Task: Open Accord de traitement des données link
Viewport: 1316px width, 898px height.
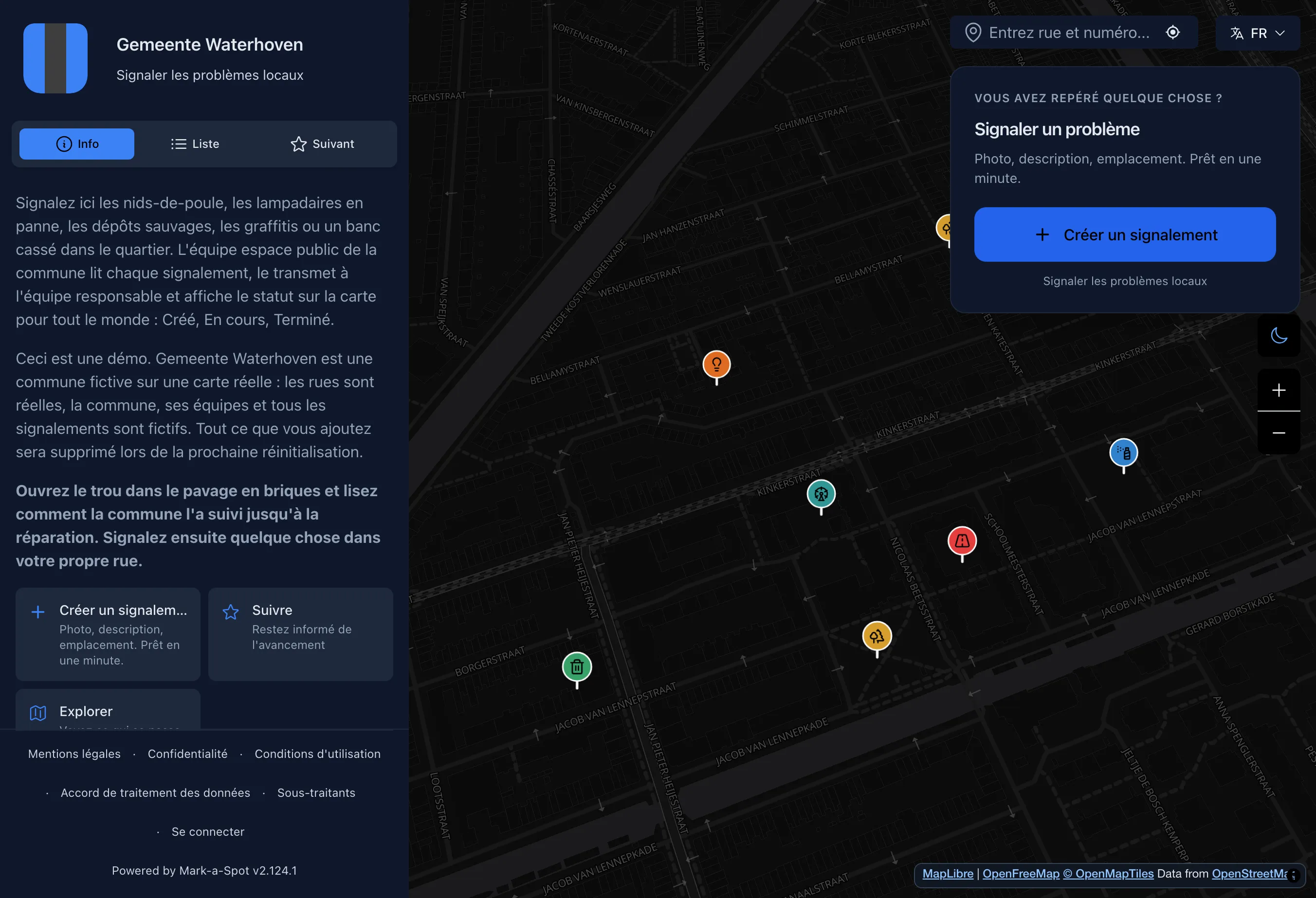Action: (x=155, y=793)
